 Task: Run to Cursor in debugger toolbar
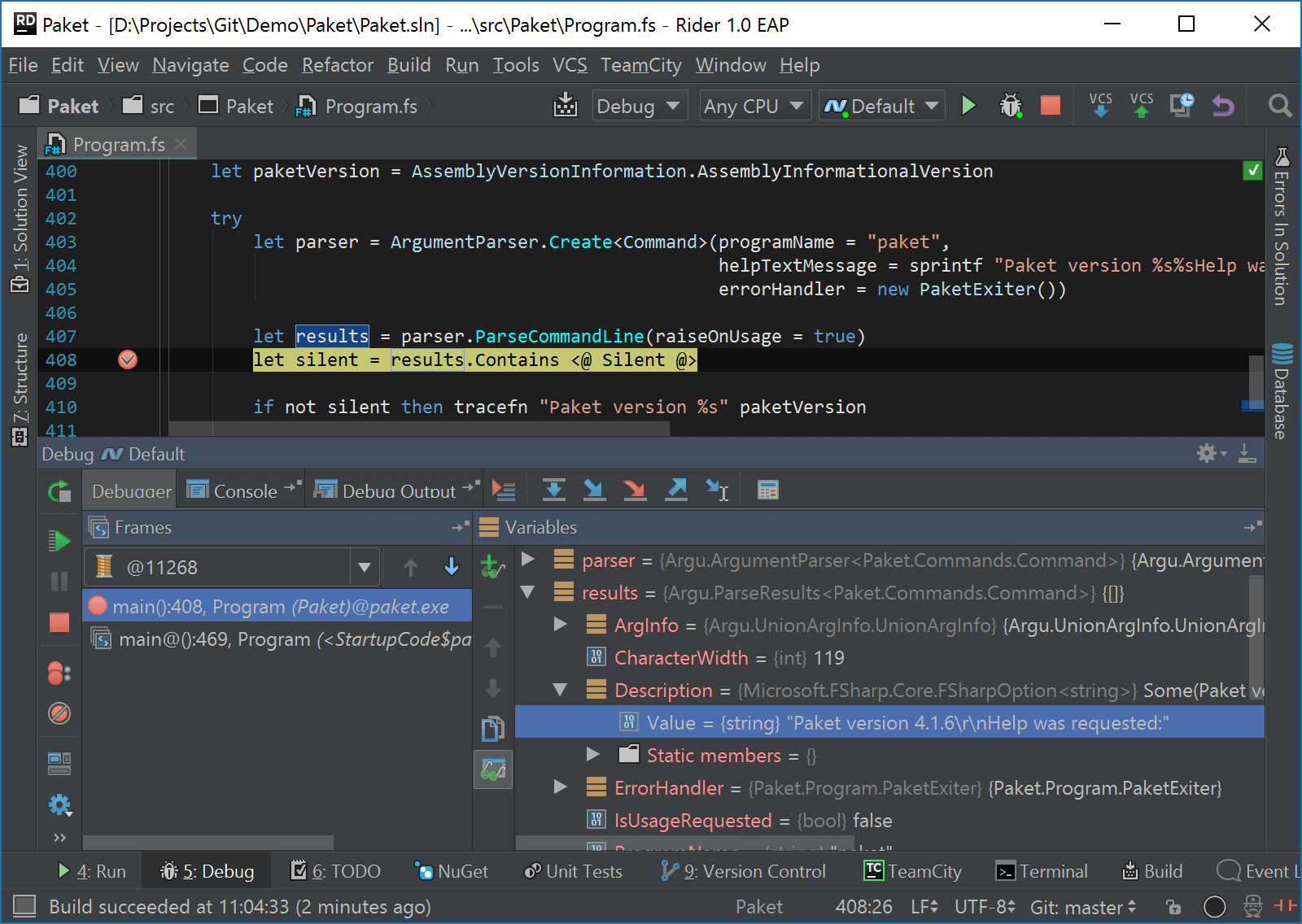(717, 490)
